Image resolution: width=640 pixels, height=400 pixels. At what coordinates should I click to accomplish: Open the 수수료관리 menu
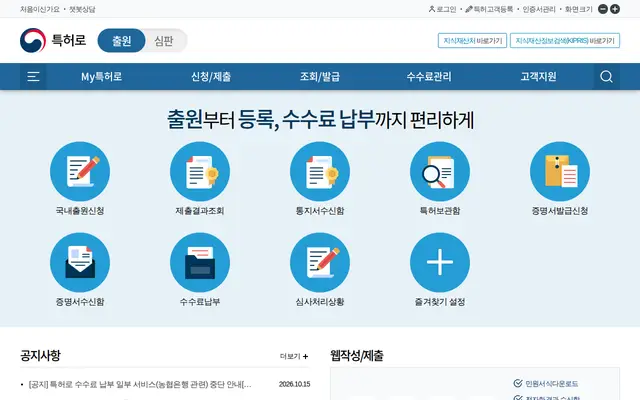(x=429, y=76)
